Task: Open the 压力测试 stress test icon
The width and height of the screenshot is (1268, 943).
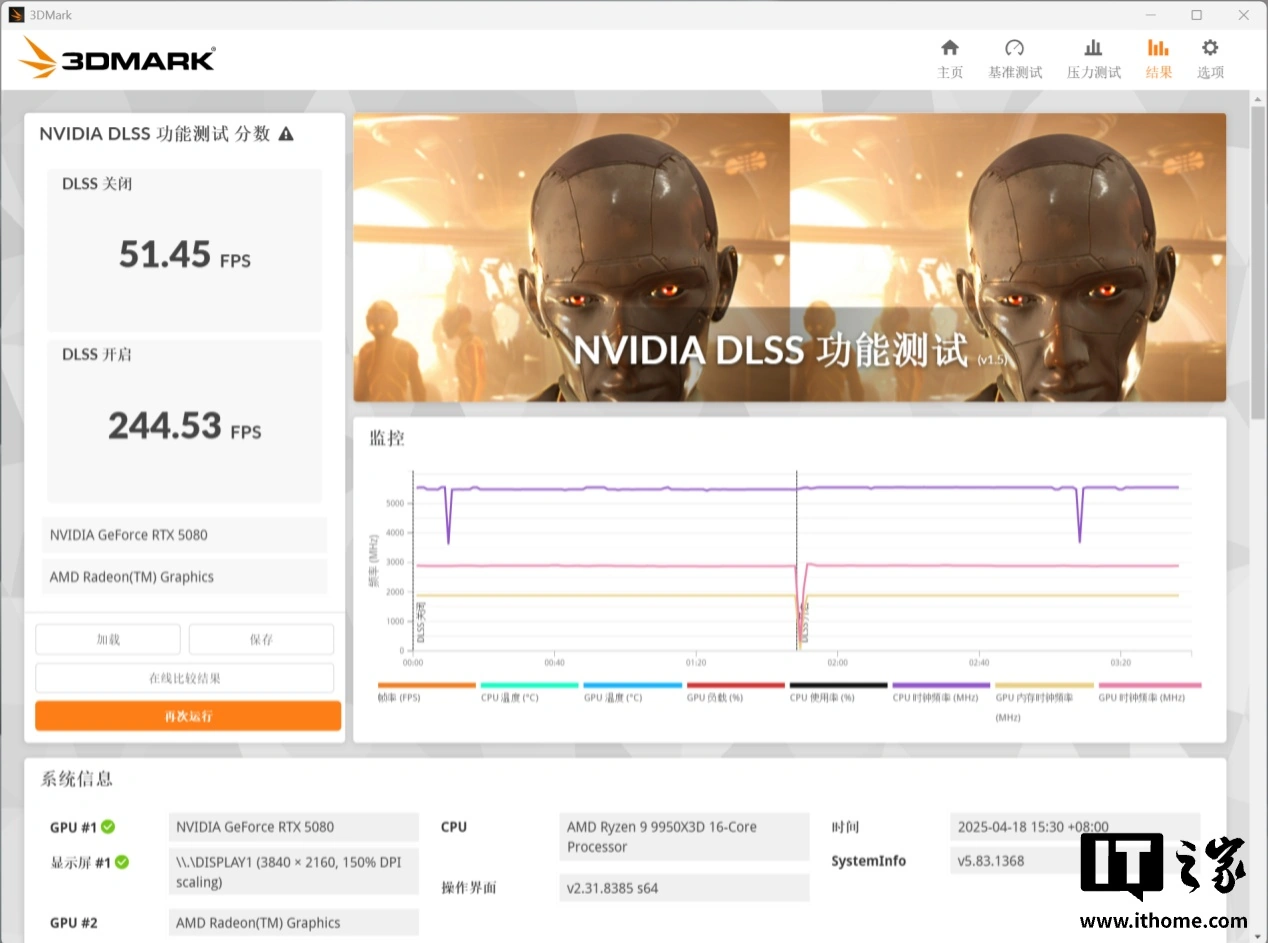Action: point(1093,48)
